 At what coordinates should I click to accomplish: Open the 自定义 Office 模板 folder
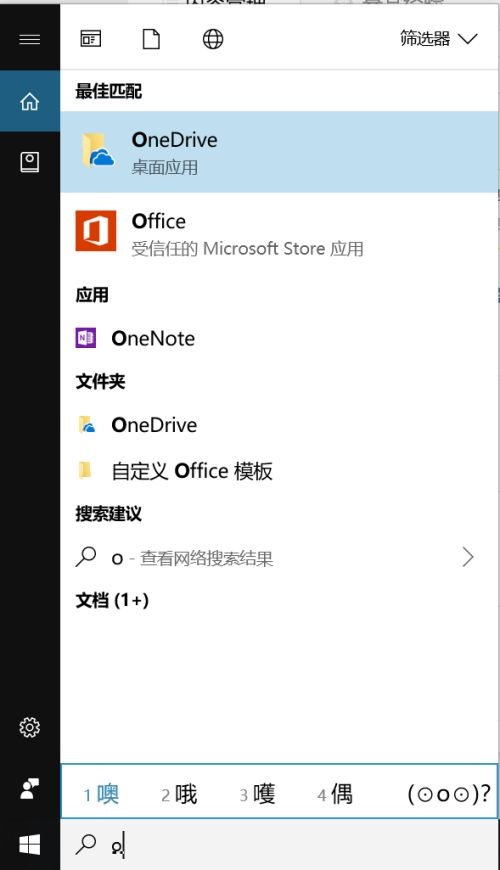point(279,471)
